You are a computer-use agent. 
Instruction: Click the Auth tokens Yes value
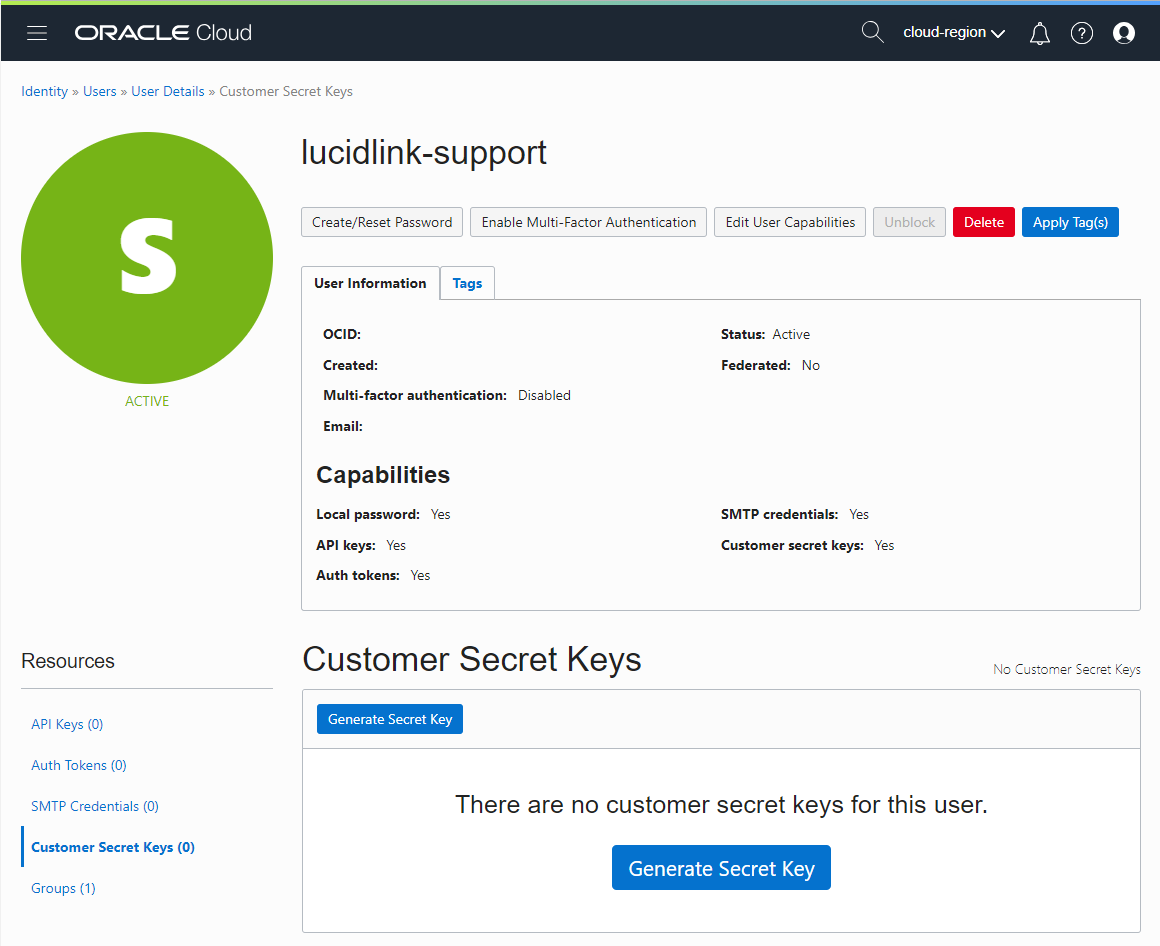coord(420,575)
